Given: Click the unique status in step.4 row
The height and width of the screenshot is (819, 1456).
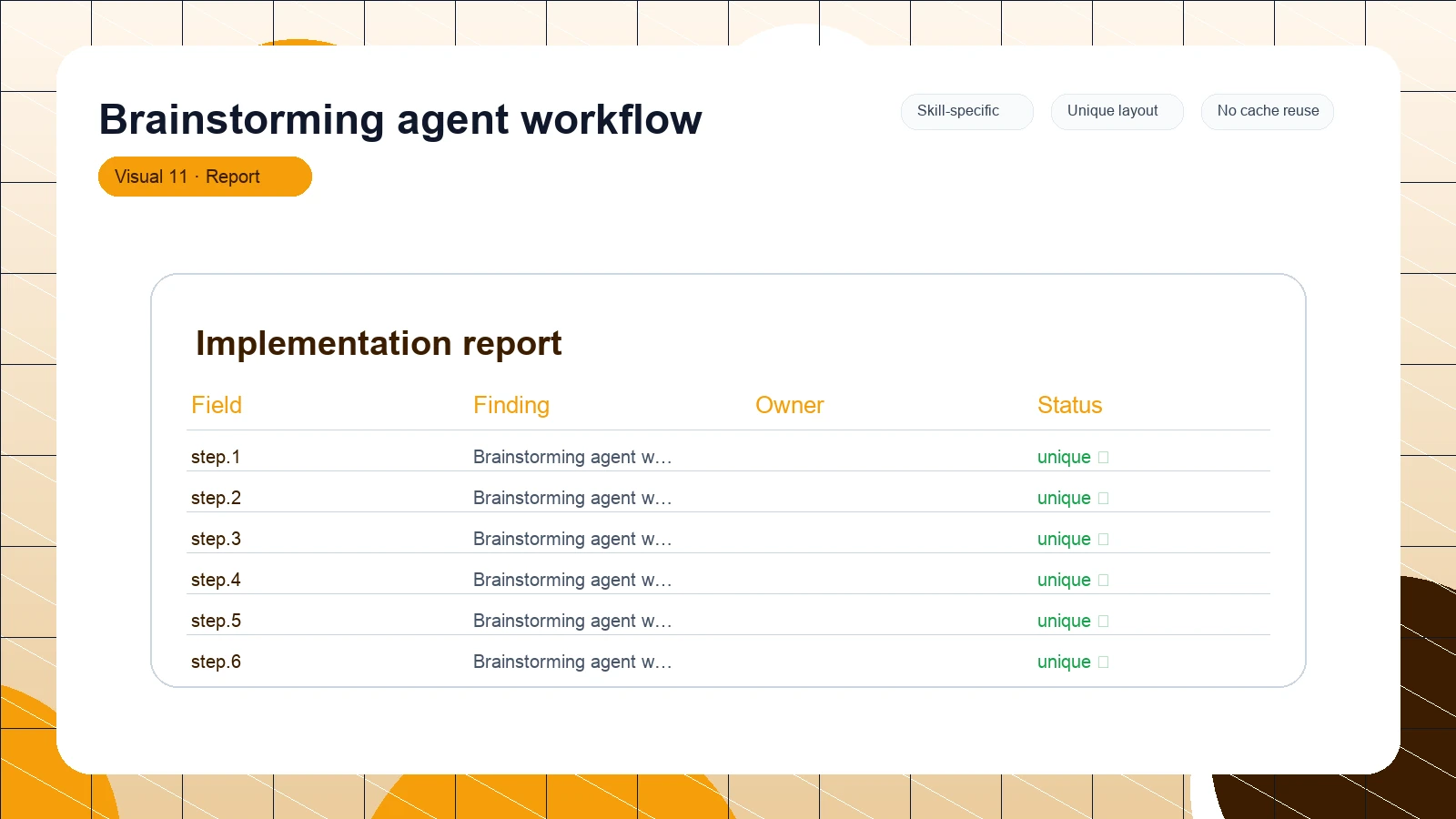Looking at the screenshot, I should (1064, 580).
